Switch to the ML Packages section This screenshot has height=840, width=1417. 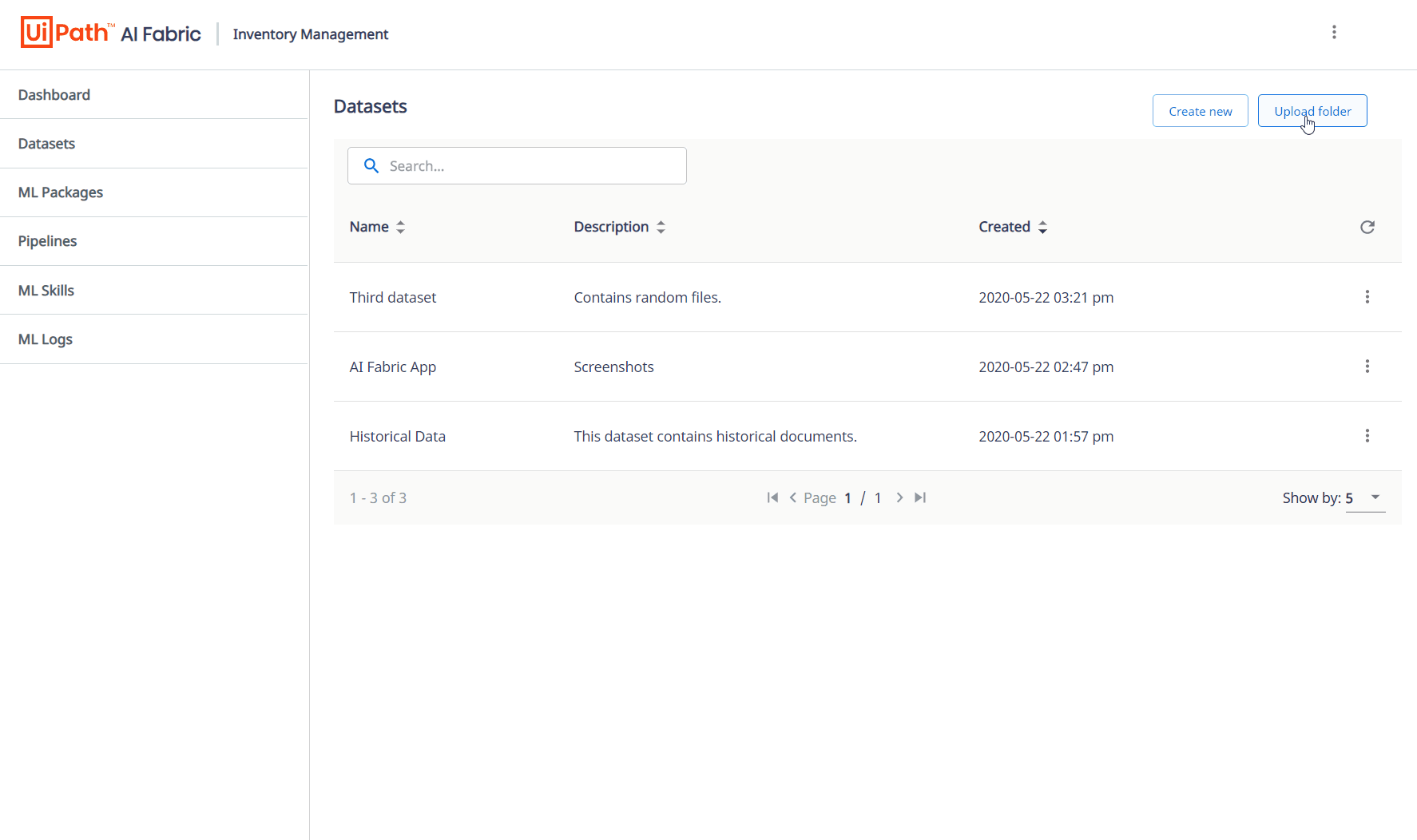pos(60,192)
